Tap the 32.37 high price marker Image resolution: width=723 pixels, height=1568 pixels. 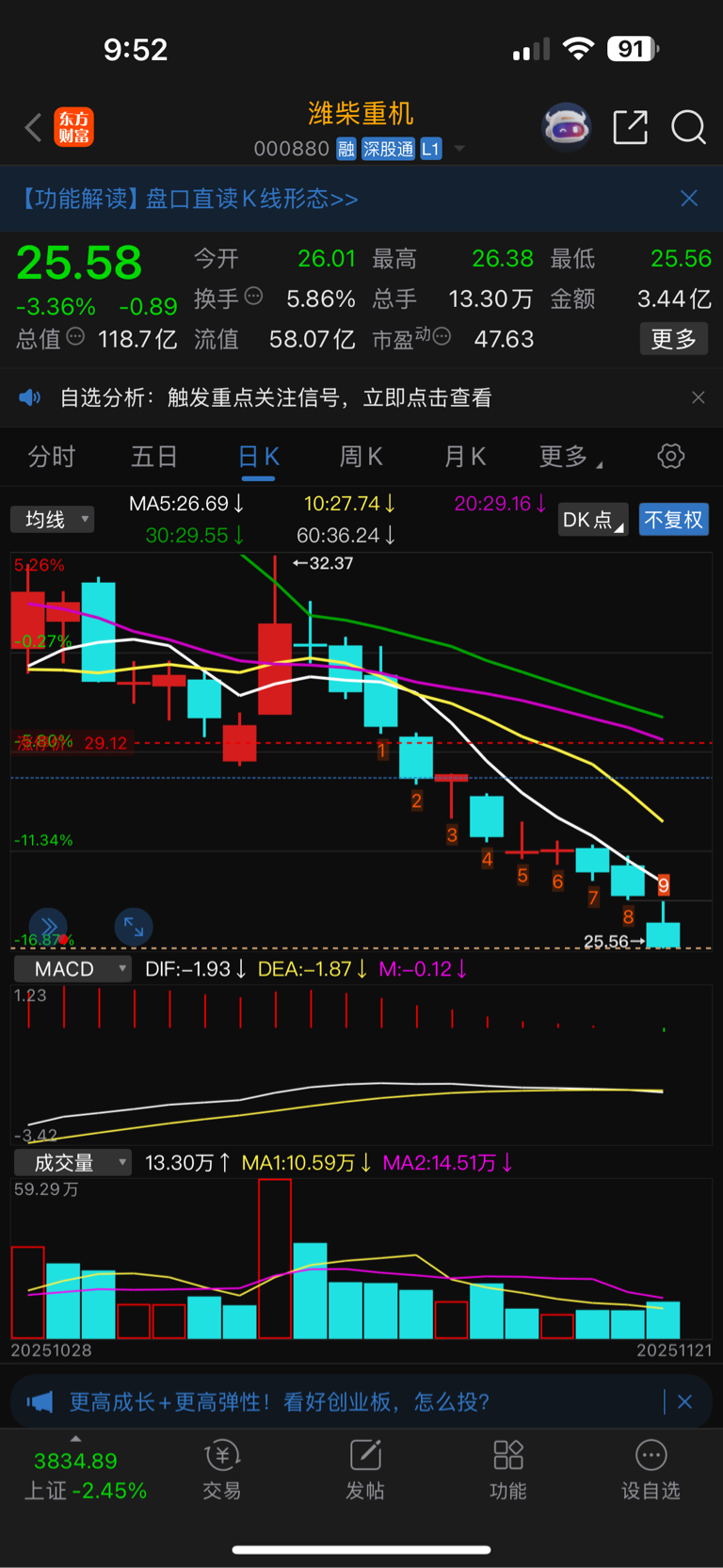coord(323,563)
